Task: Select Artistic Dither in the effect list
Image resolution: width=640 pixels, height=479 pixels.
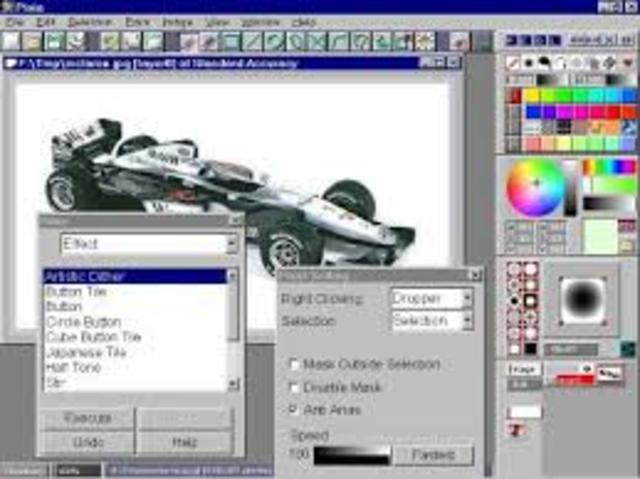Action: pos(135,277)
